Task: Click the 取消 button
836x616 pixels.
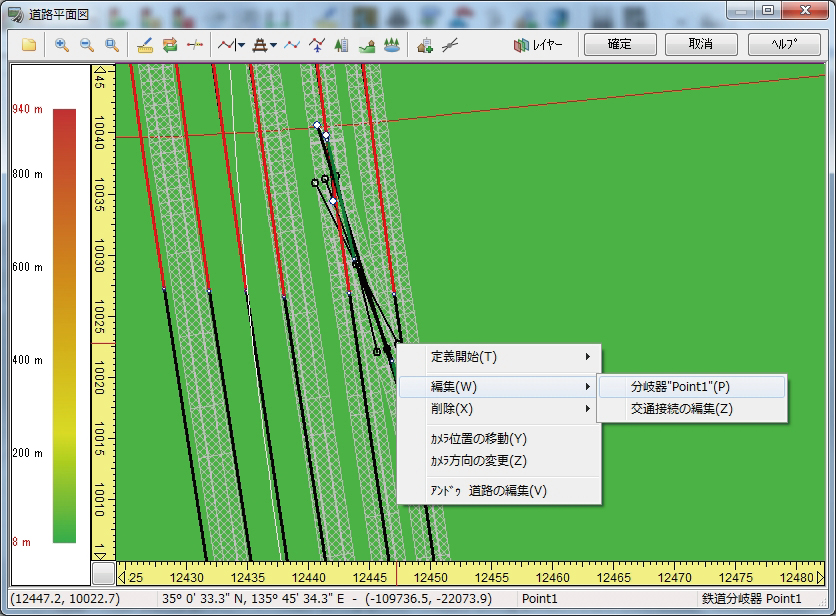Action: coord(701,45)
